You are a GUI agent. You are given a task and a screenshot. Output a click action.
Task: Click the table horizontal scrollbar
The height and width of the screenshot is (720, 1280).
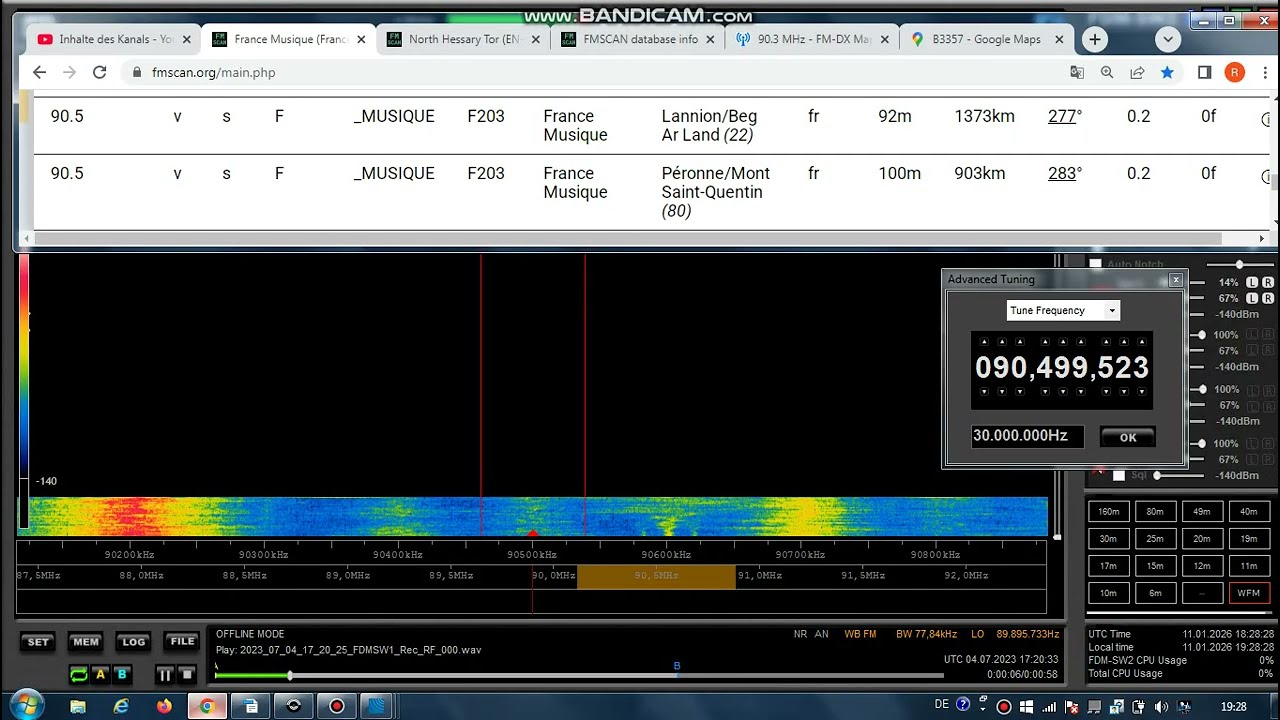point(627,239)
